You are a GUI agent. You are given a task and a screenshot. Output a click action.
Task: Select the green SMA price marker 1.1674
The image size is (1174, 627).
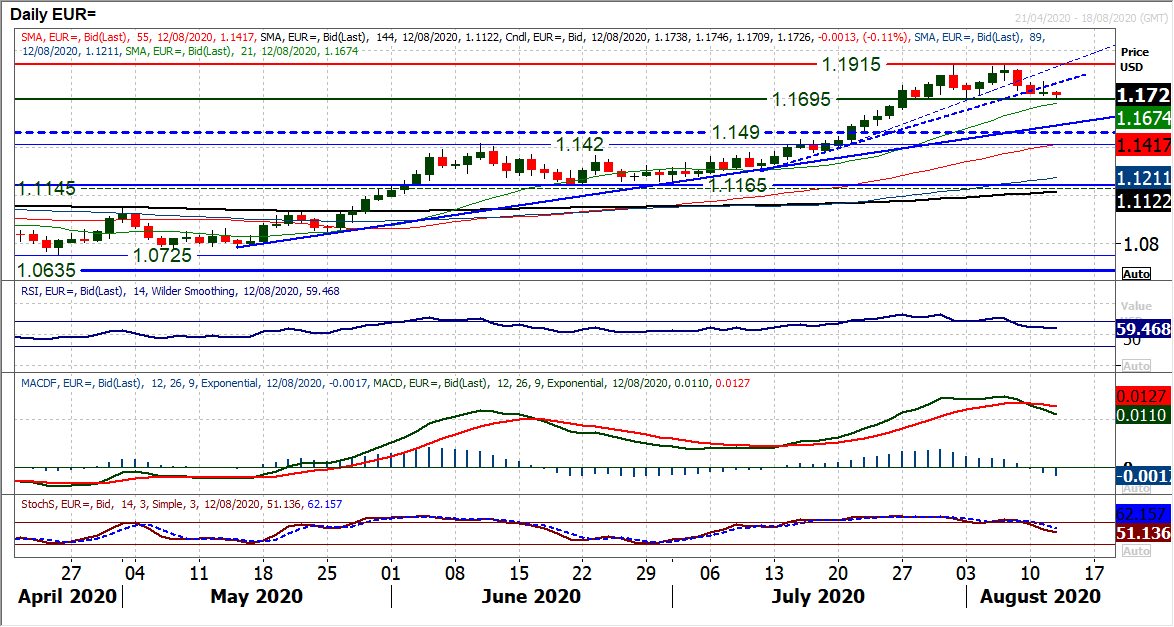(x=1144, y=117)
